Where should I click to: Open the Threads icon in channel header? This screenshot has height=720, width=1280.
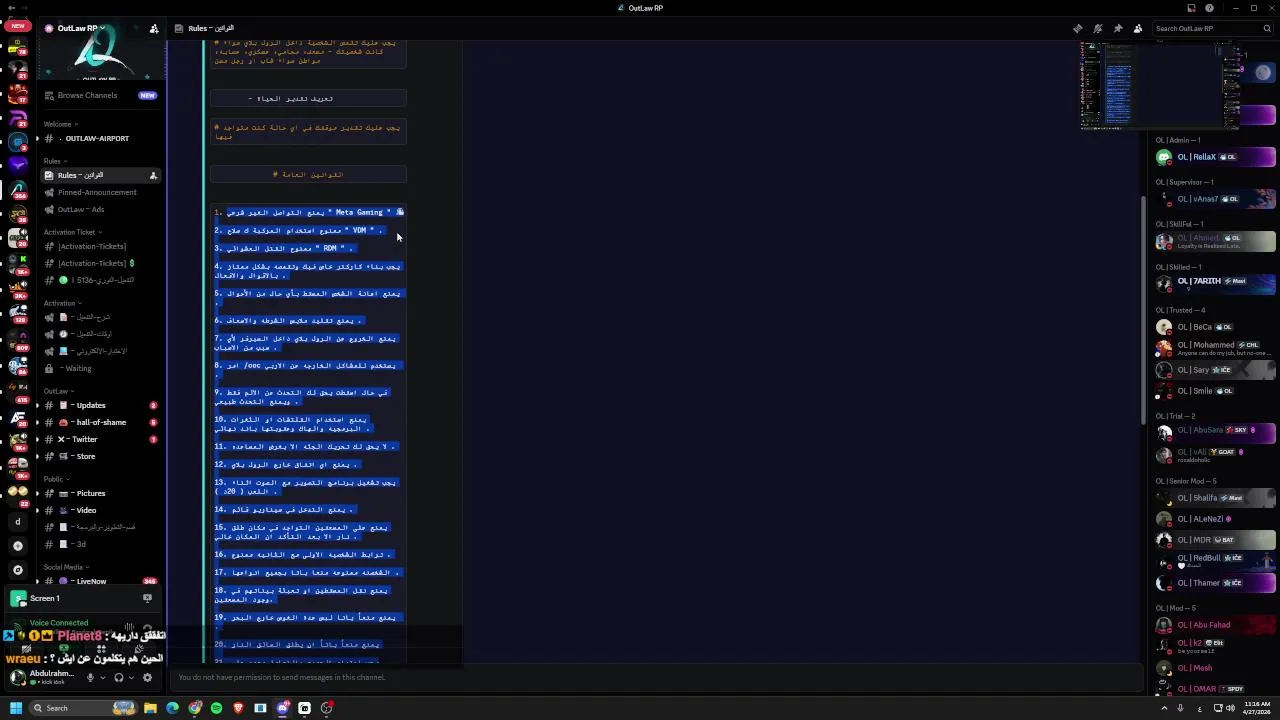(1078, 28)
